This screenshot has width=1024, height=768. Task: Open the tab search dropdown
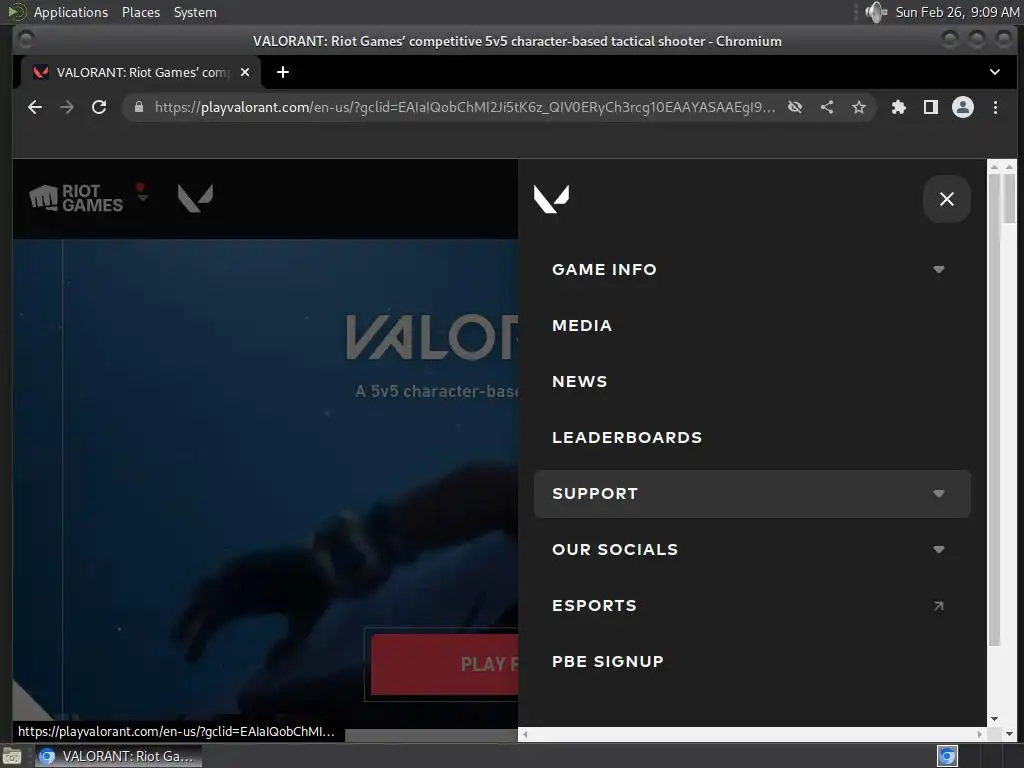[x=995, y=72]
